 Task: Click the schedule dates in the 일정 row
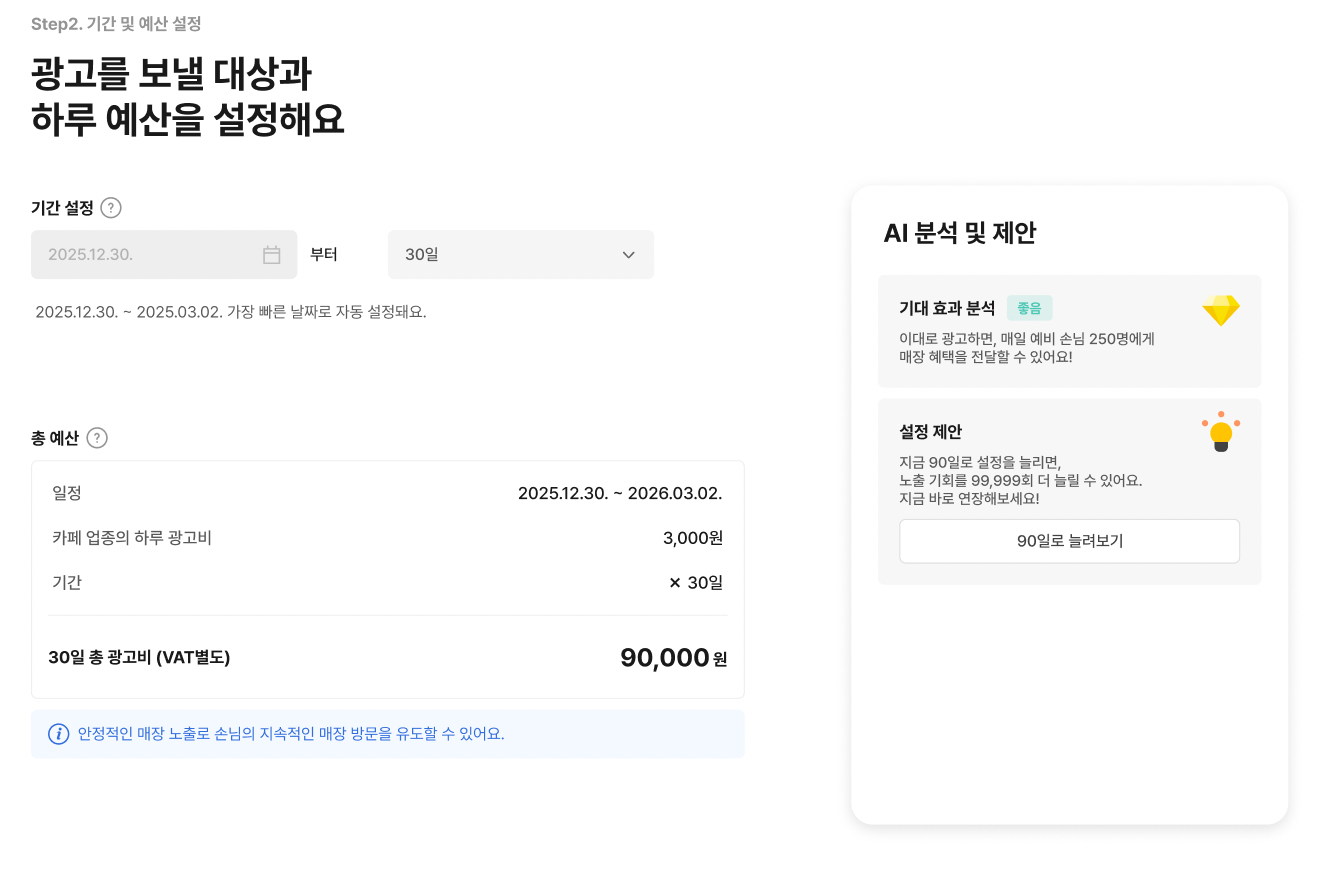tap(620, 493)
